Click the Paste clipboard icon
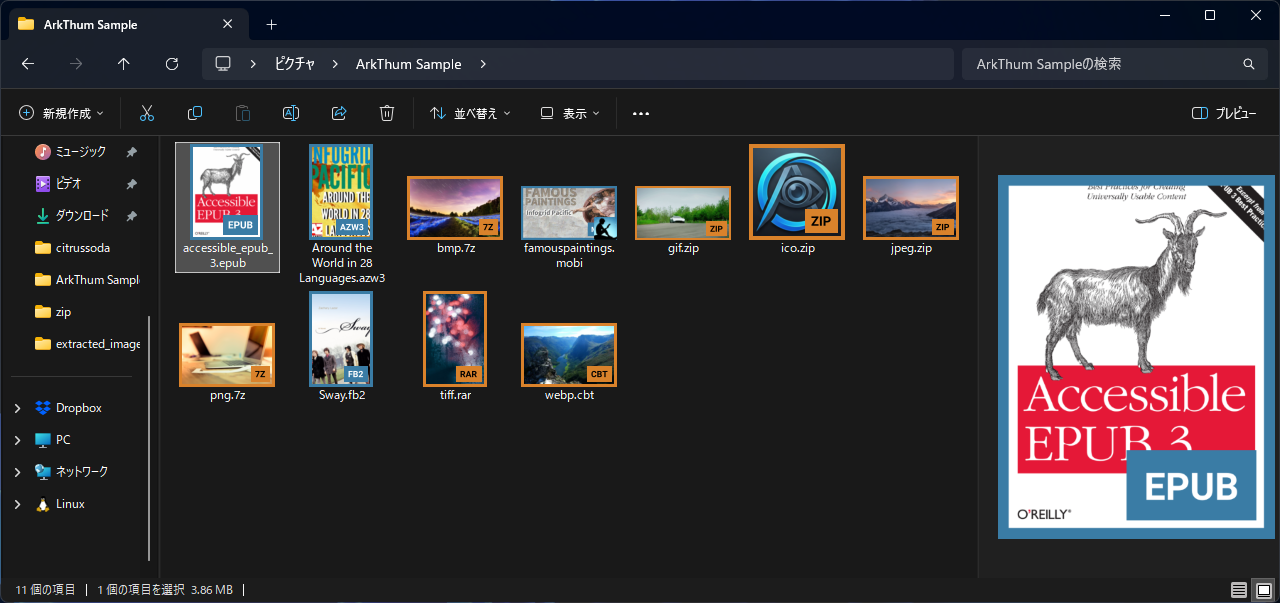The width and height of the screenshot is (1280, 603). 243,113
